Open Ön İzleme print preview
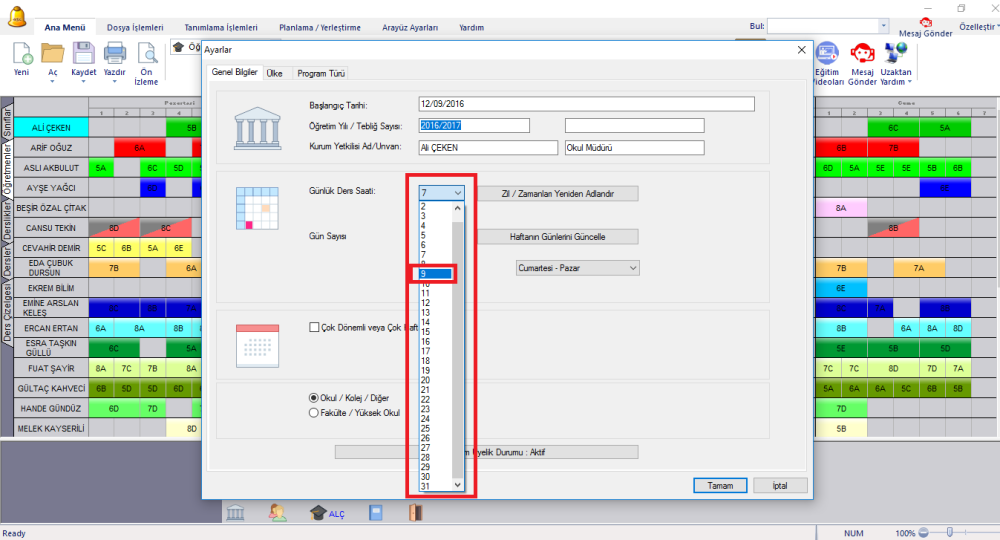 pos(146,54)
